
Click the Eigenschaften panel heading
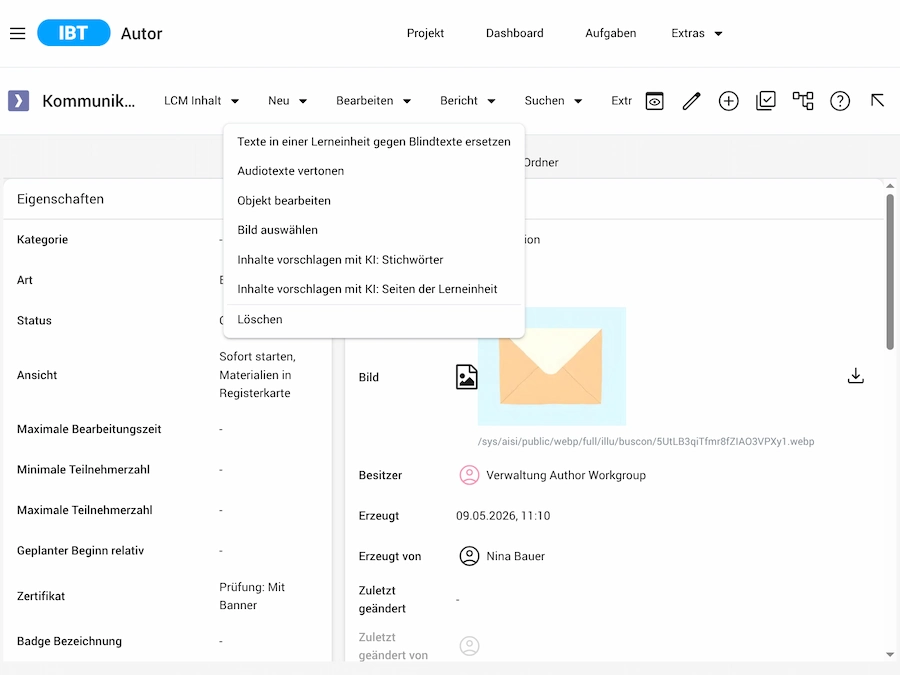[60, 199]
